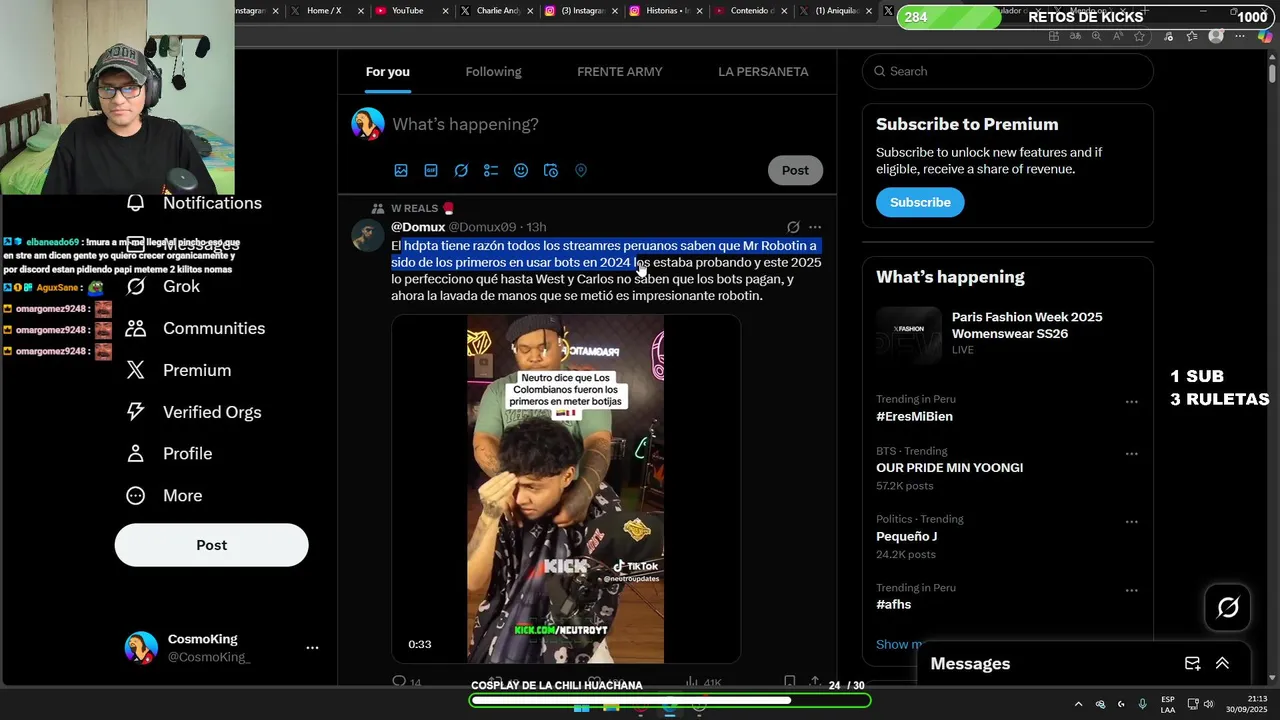Click the Grok explain icon on Domux's post
The width and height of the screenshot is (1280, 720).
pyautogui.click(x=793, y=227)
